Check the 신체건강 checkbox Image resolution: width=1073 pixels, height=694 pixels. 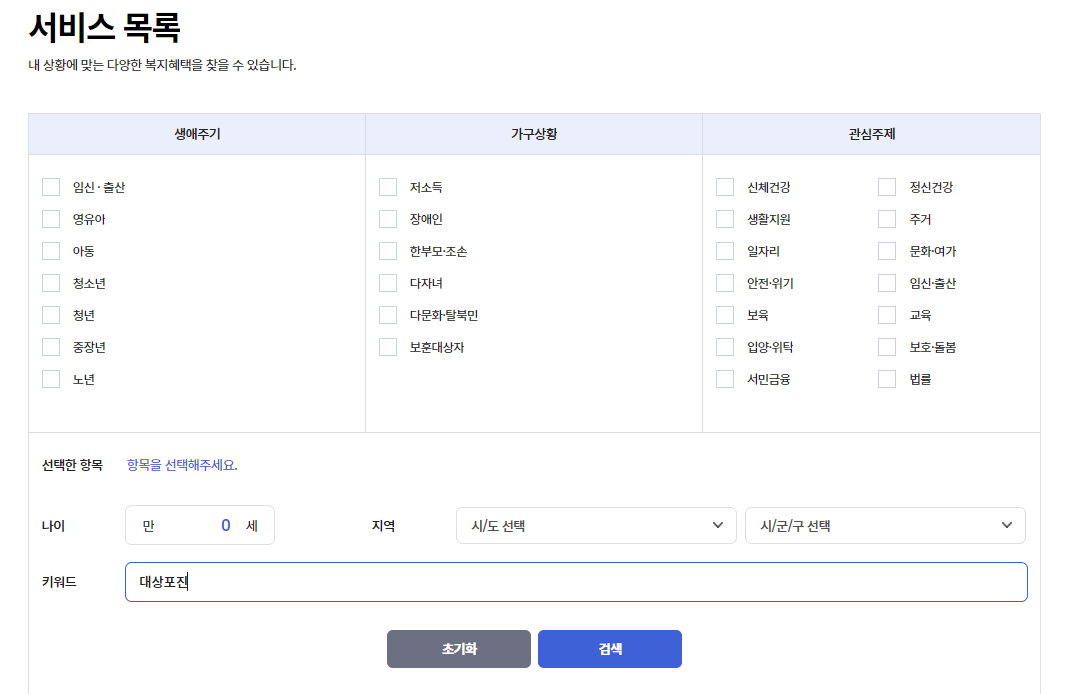[x=725, y=187]
